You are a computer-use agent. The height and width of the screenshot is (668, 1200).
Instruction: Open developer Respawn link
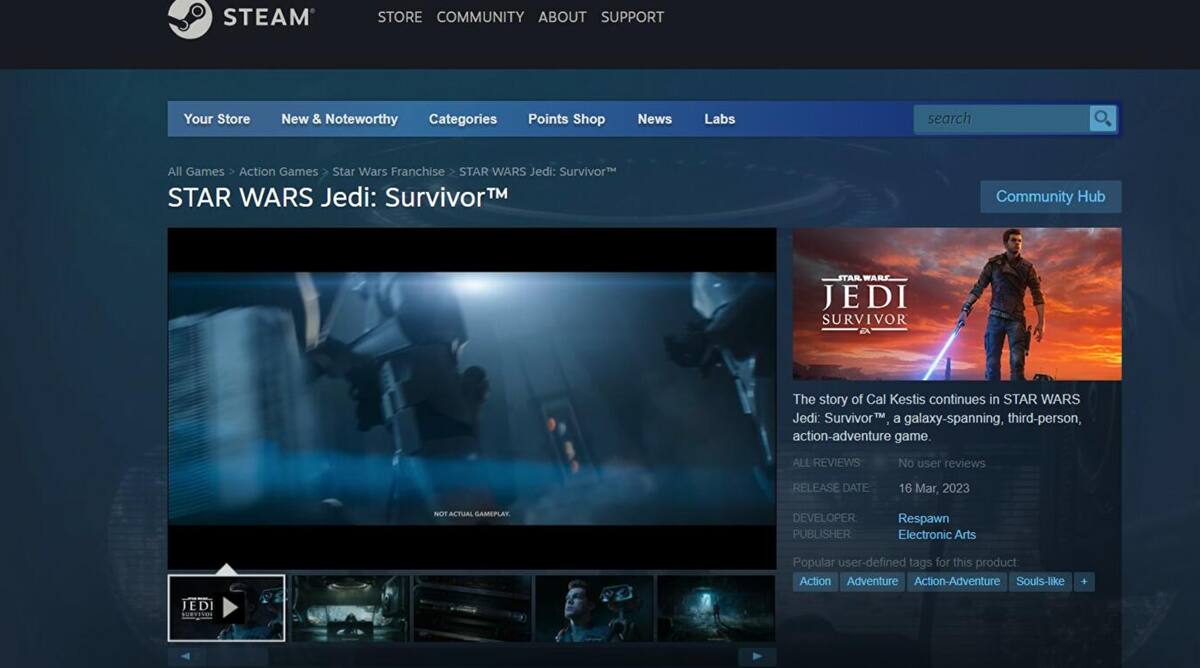click(x=923, y=519)
